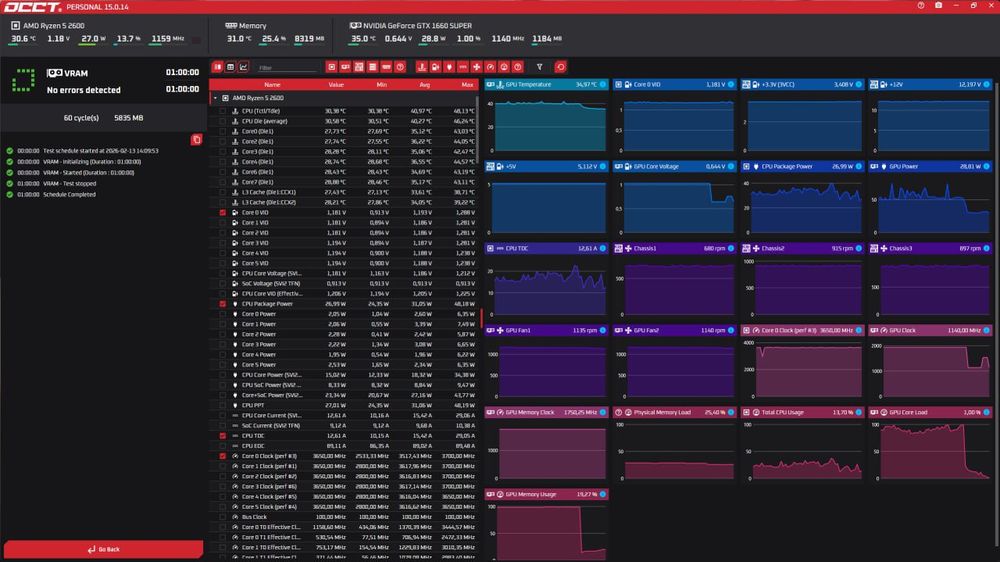1000x562 pixels.
Task: Toggle the temperature sensor filter icon
Action: 422,67
